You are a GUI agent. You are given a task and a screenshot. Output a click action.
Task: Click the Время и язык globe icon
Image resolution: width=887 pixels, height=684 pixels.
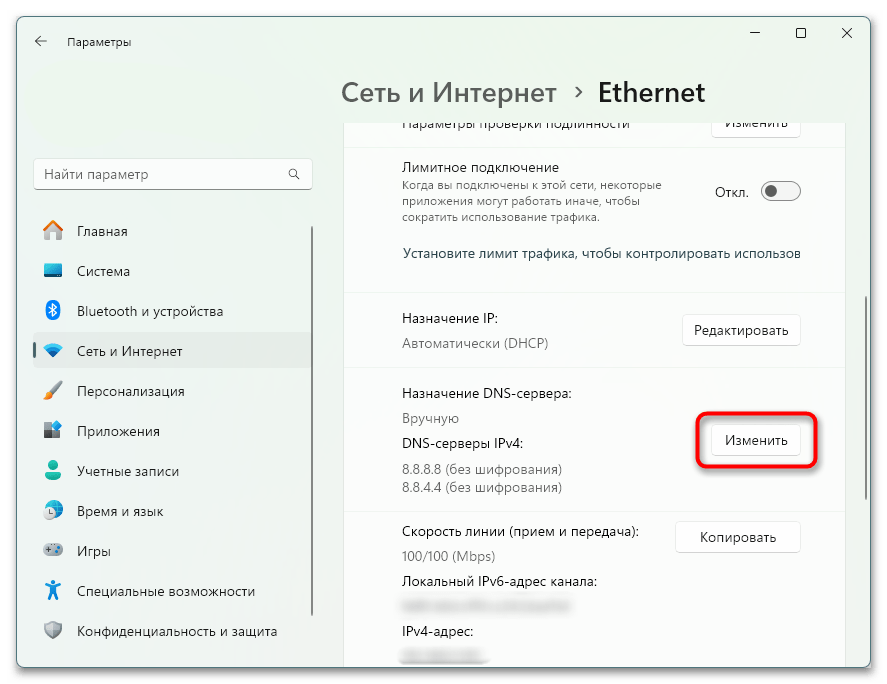53,510
